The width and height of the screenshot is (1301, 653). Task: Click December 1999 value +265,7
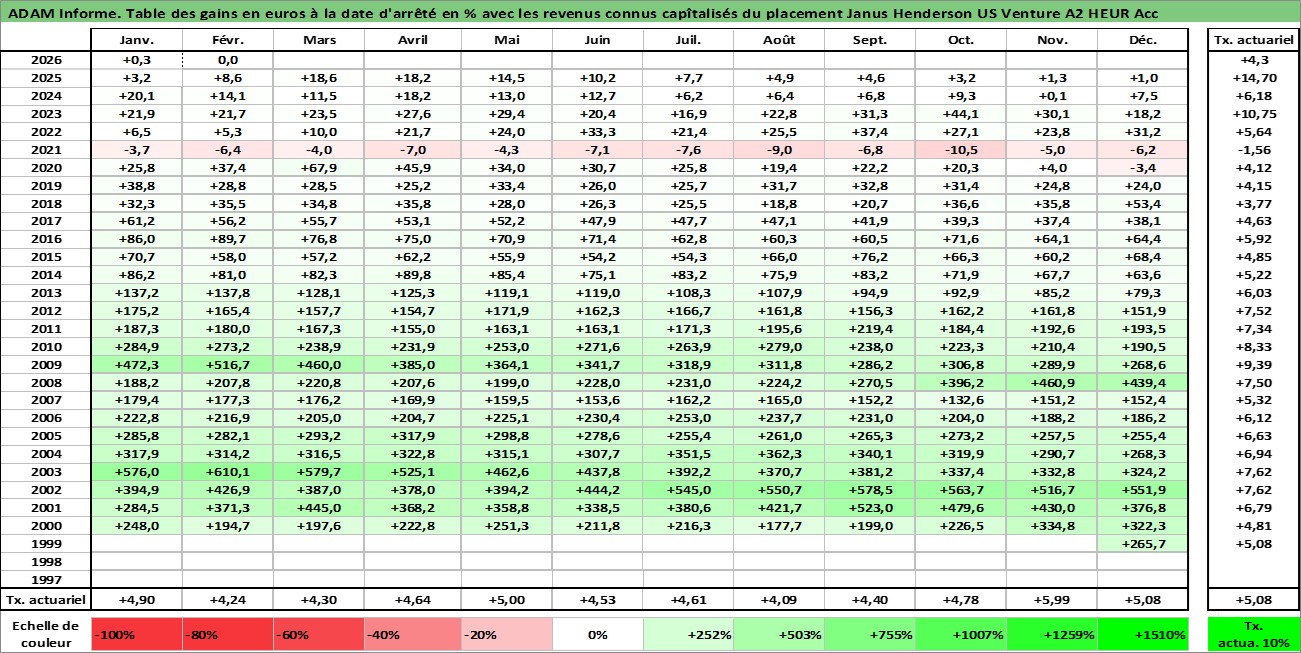1142,544
